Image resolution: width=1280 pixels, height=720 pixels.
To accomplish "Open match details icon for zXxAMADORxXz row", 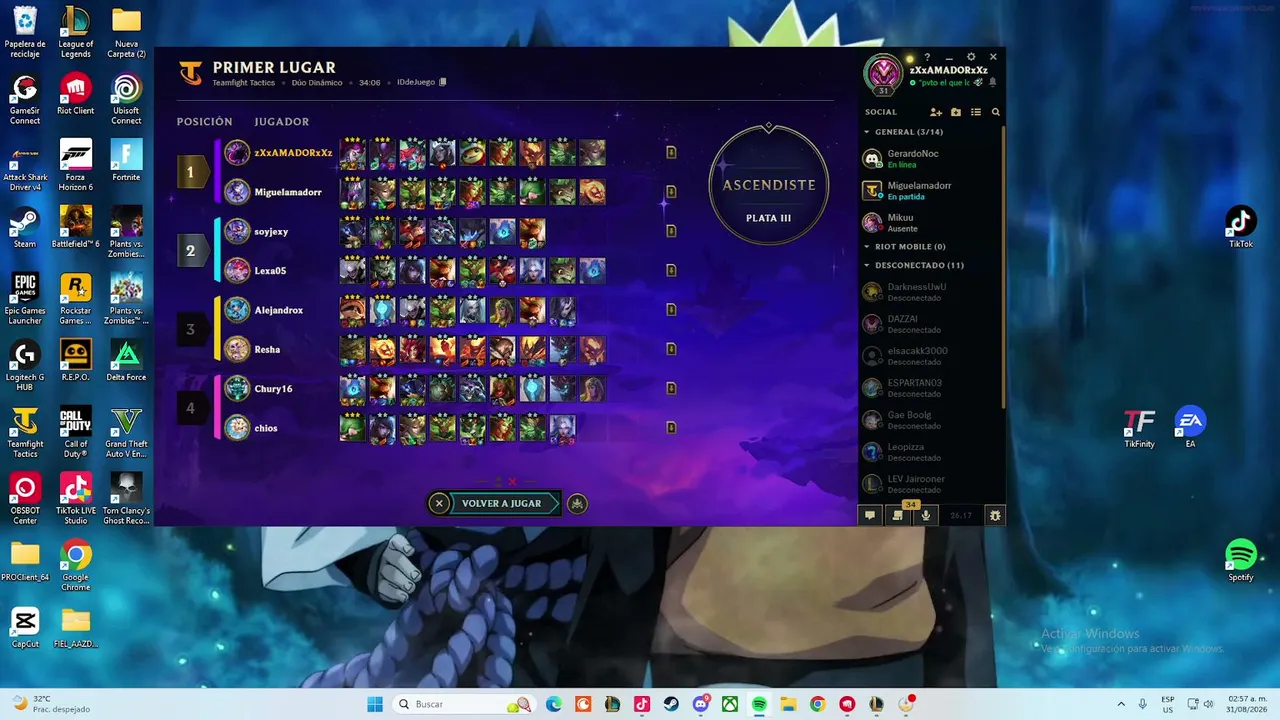I will [x=671, y=152].
